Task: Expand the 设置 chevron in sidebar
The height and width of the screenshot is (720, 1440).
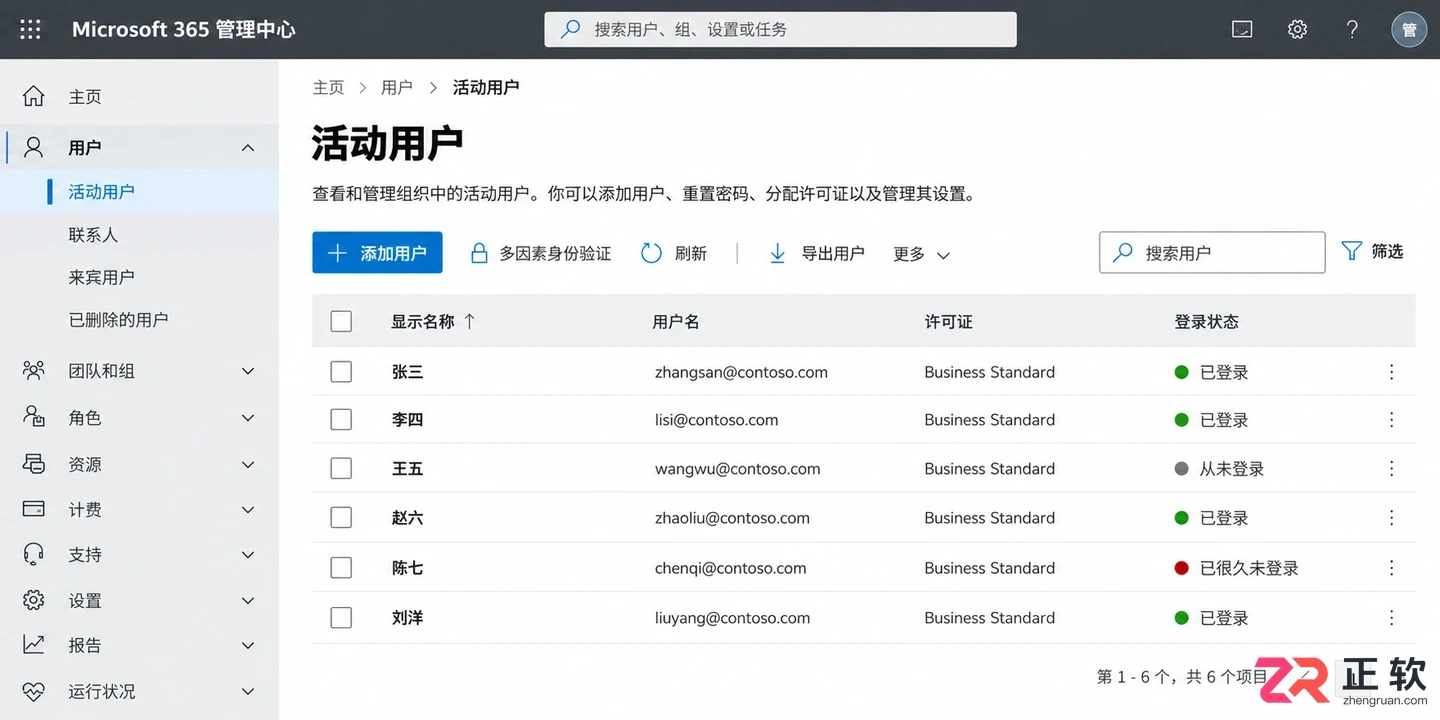Action: click(248, 601)
